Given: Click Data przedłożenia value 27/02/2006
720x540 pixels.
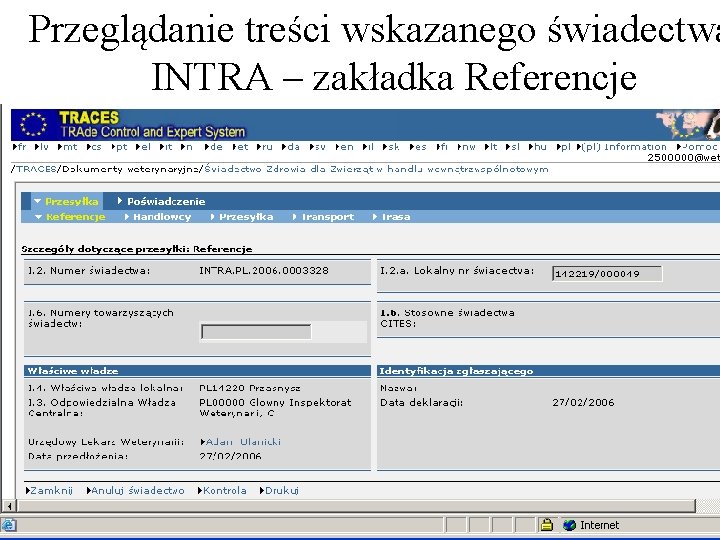Looking at the screenshot, I should tap(231, 456).
